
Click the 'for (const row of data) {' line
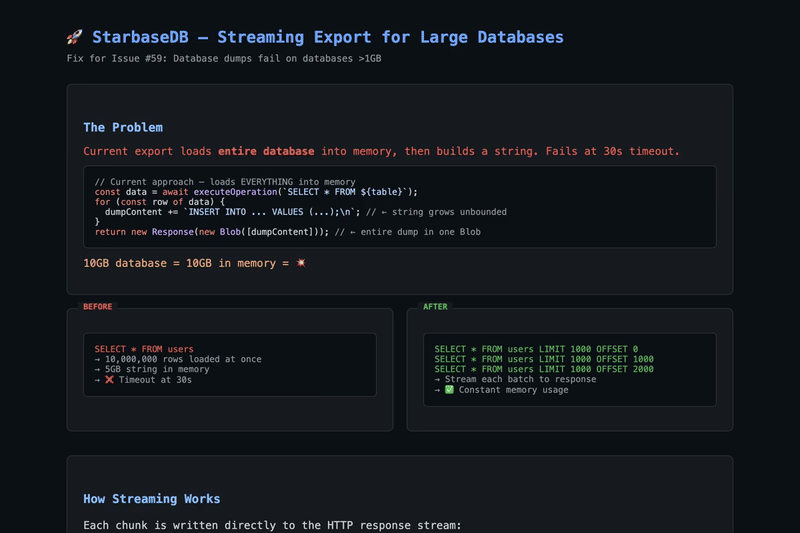click(x=160, y=202)
